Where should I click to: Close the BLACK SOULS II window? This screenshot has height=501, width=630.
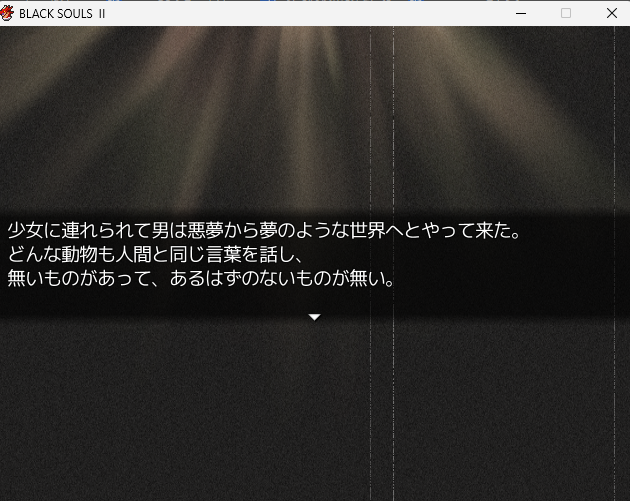612,13
